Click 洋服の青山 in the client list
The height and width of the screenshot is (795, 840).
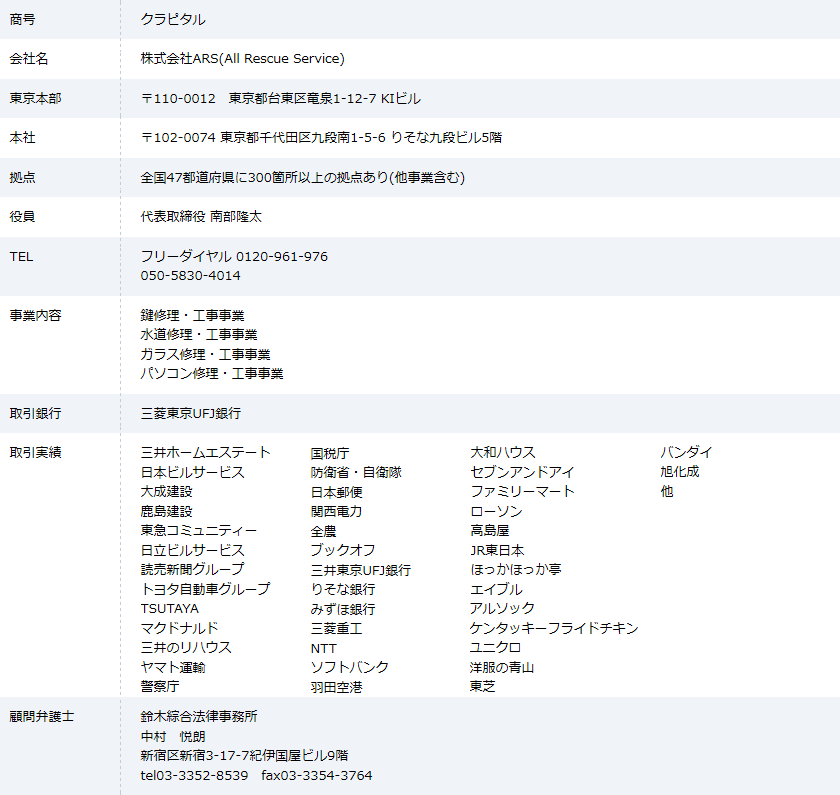(x=502, y=668)
